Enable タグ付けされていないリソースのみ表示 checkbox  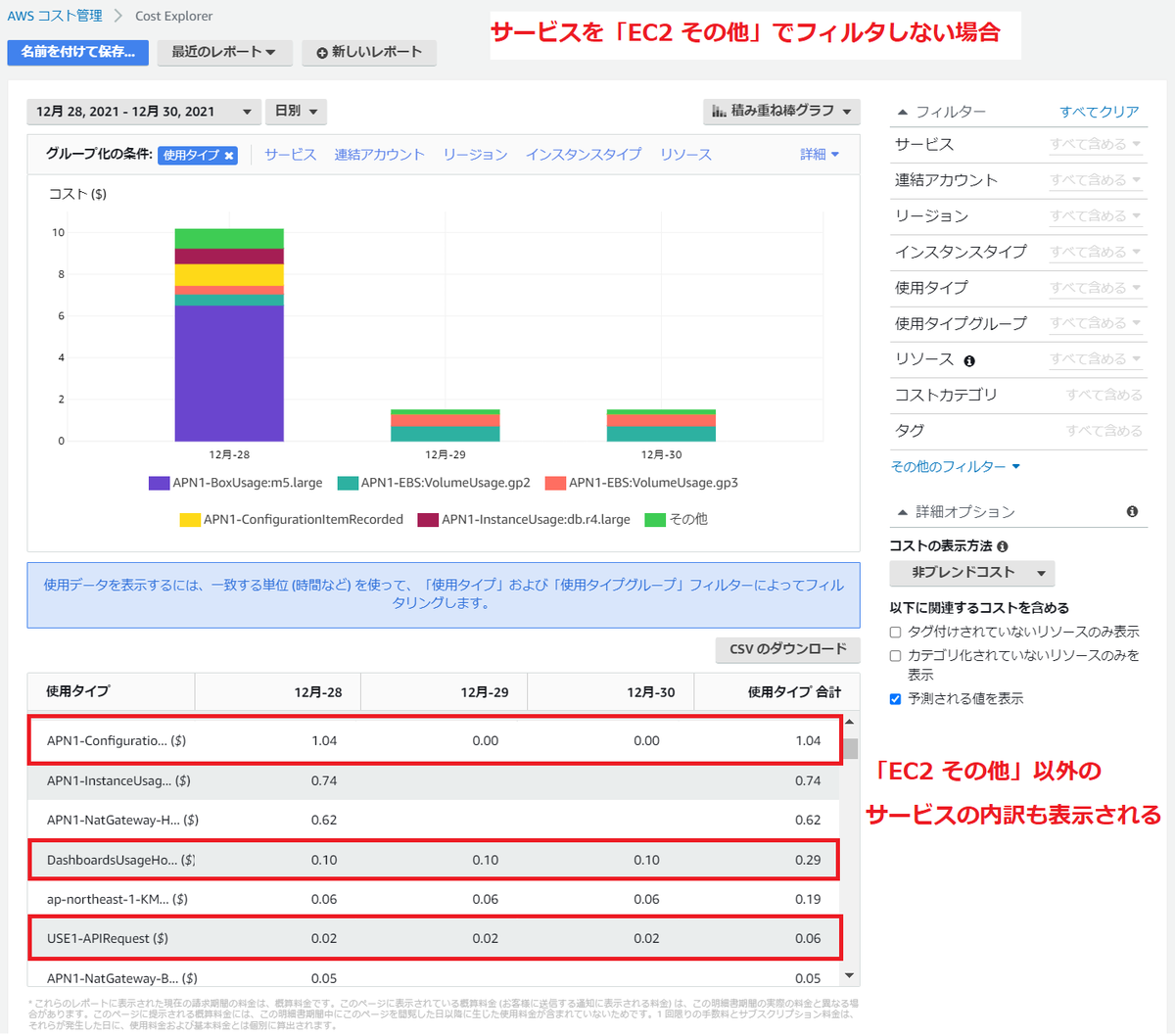(895, 633)
